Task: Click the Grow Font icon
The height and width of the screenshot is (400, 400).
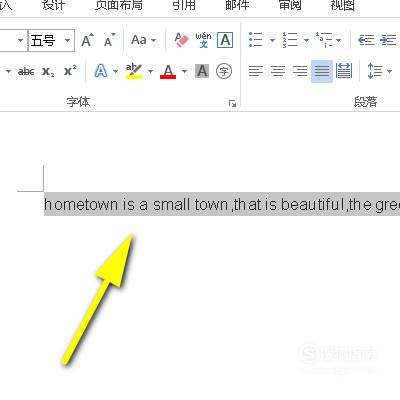Action: tap(88, 40)
